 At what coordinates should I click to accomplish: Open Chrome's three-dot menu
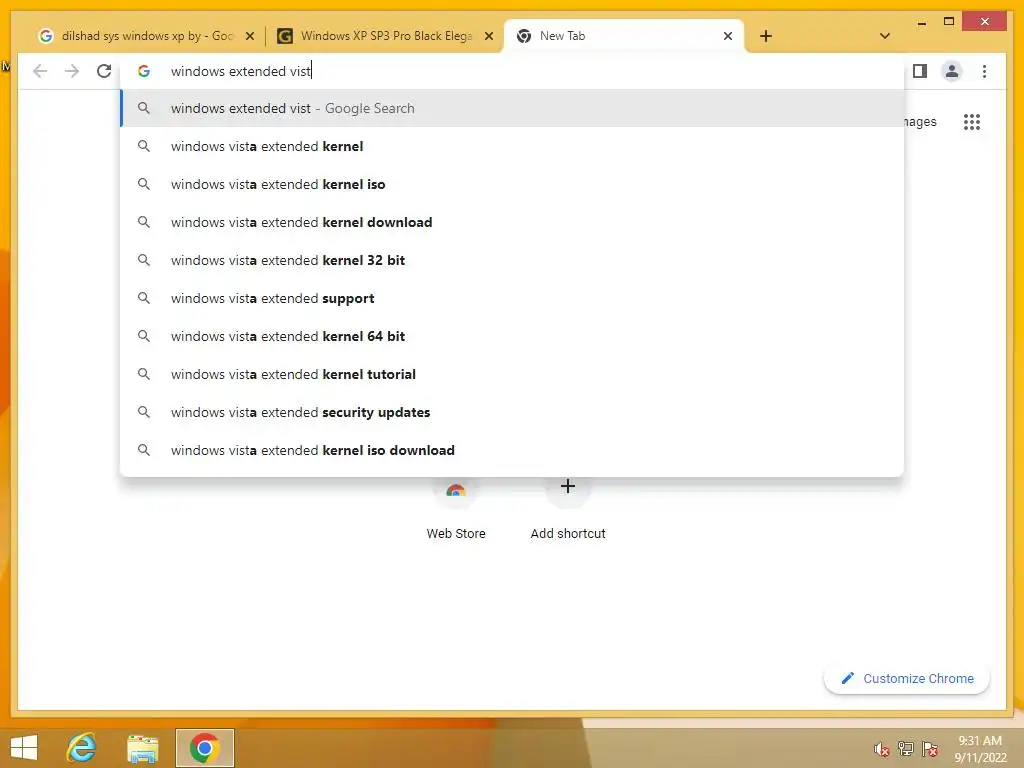984,71
